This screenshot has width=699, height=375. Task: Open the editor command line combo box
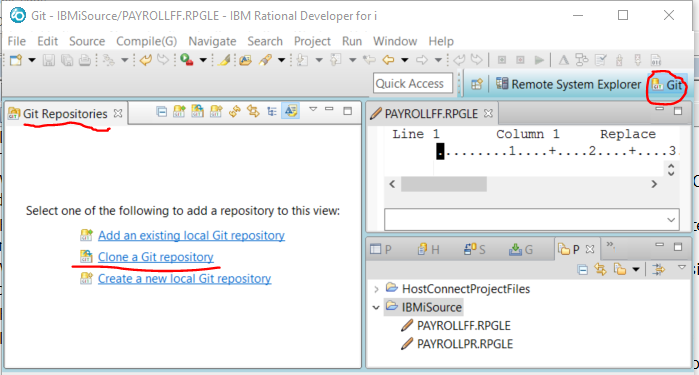click(x=532, y=219)
